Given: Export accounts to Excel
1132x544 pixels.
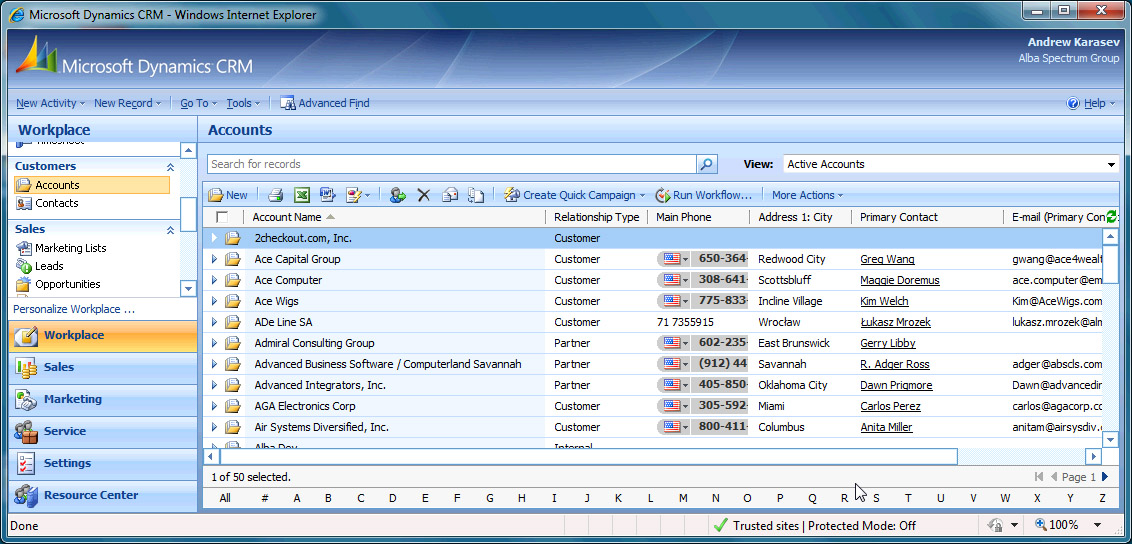Looking at the screenshot, I should [302, 195].
